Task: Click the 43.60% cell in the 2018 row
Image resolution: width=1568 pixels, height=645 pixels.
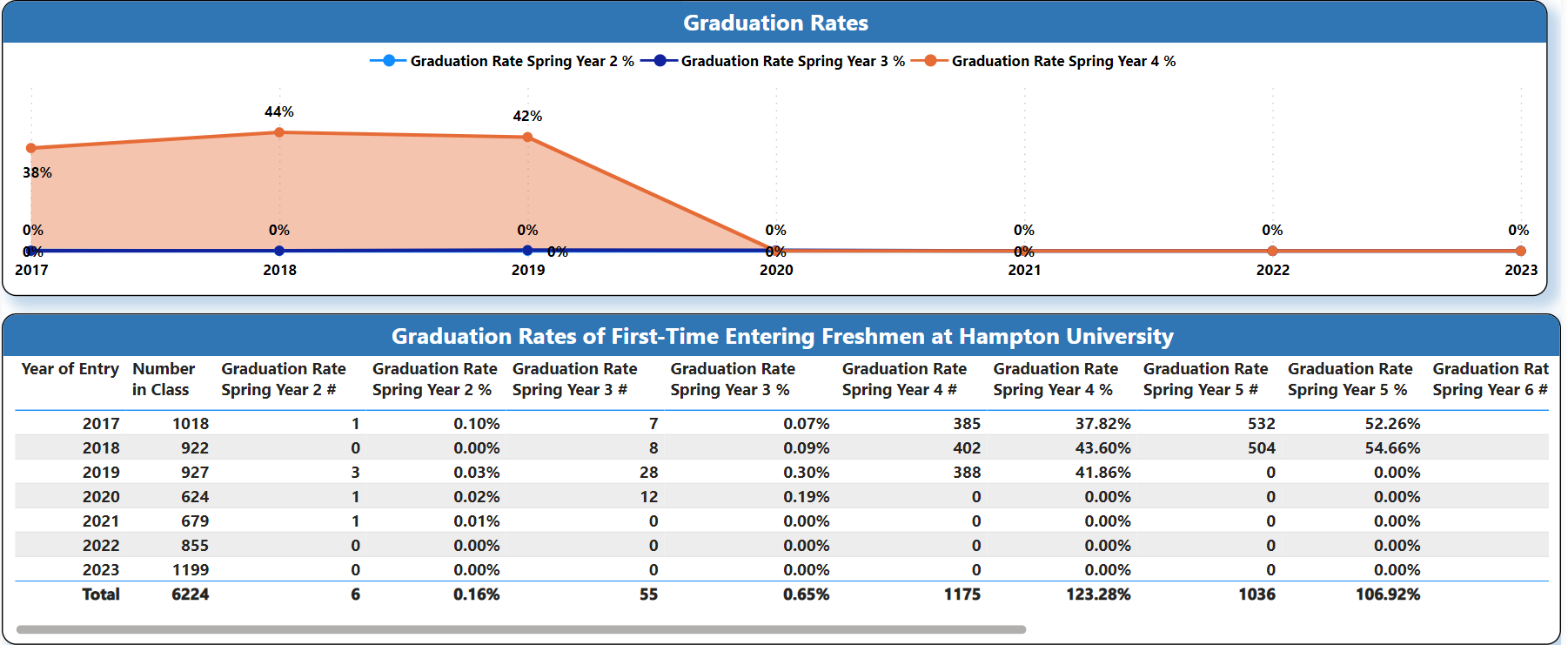Action: (x=1103, y=448)
